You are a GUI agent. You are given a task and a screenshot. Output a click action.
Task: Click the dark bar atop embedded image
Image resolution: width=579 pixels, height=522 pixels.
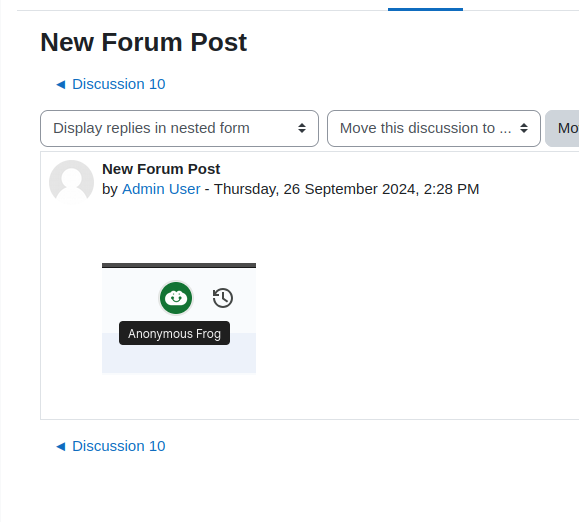tap(179, 265)
